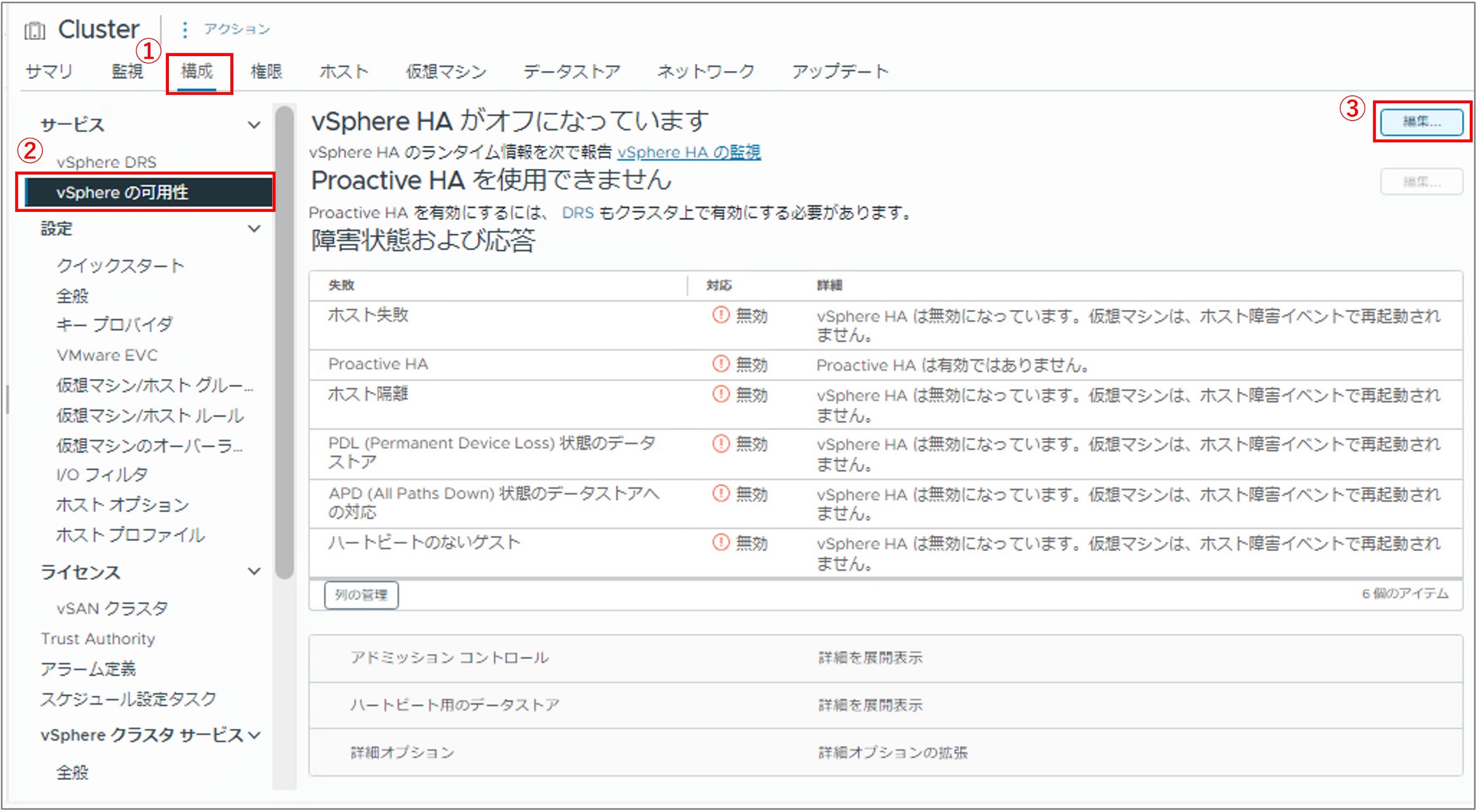Open スケジュール設定タスク in the sidebar
Image resolution: width=1476 pixels, height=812 pixels.
coord(129,699)
